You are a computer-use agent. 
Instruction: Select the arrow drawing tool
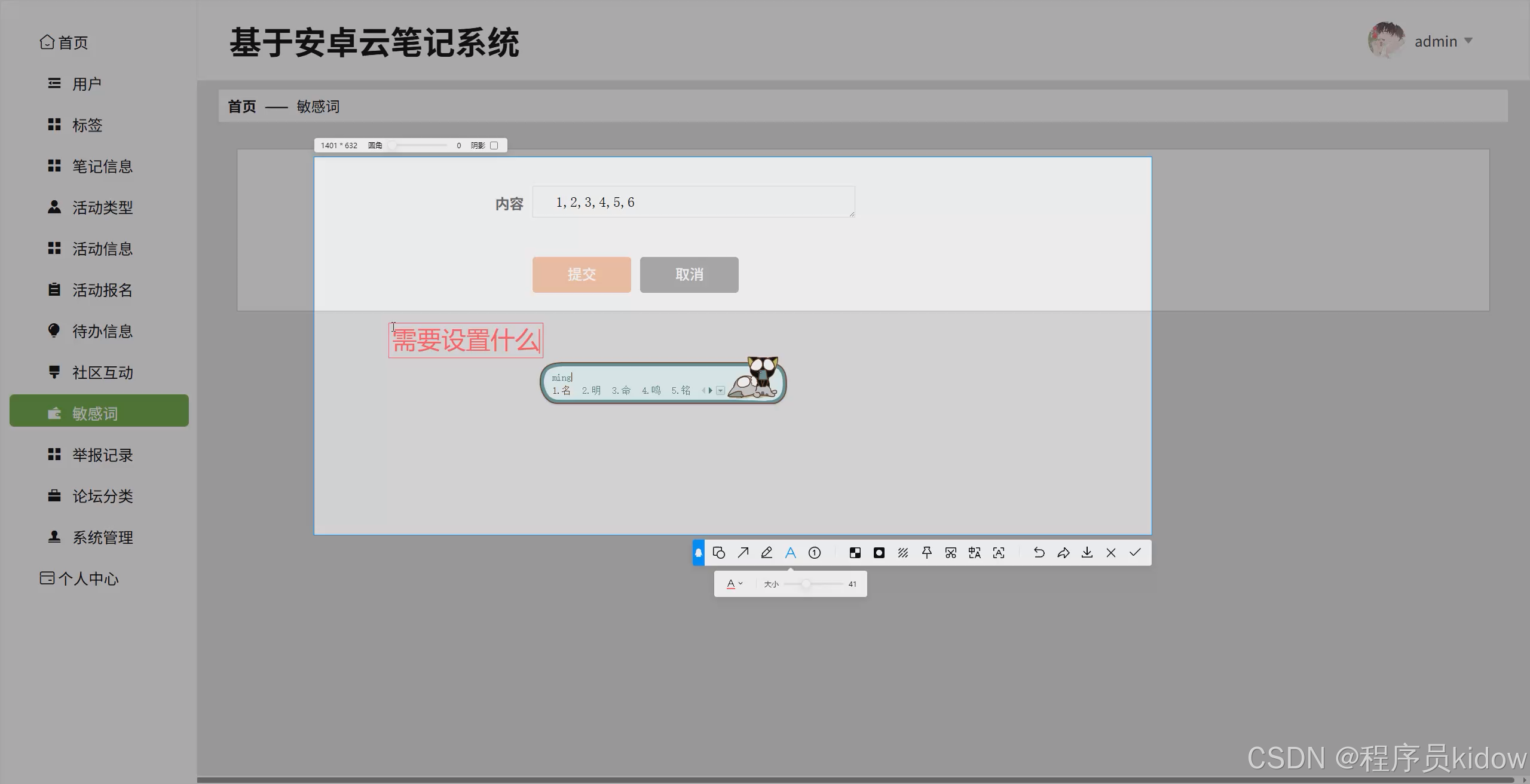pos(743,553)
